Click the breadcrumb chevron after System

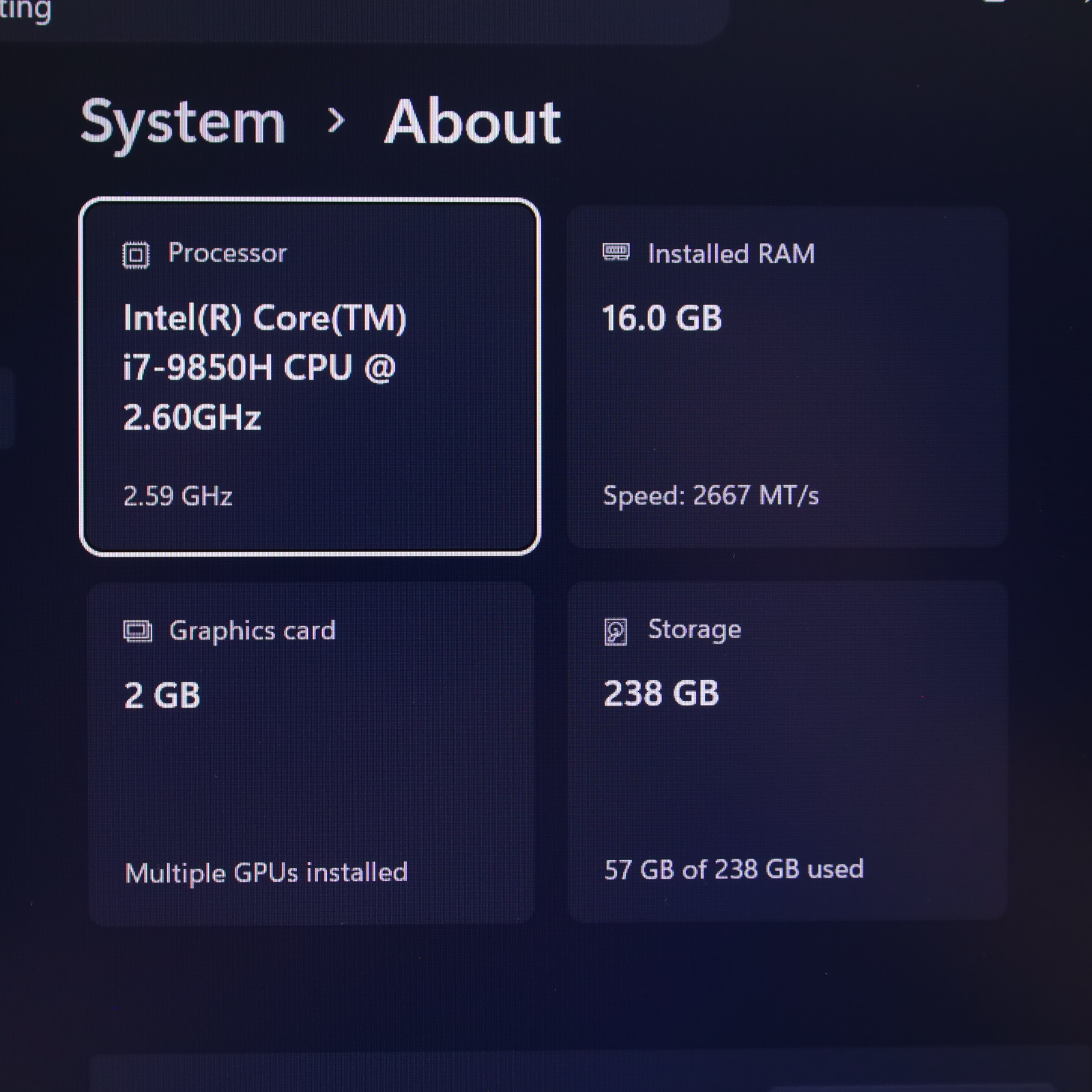click(x=336, y=121)
